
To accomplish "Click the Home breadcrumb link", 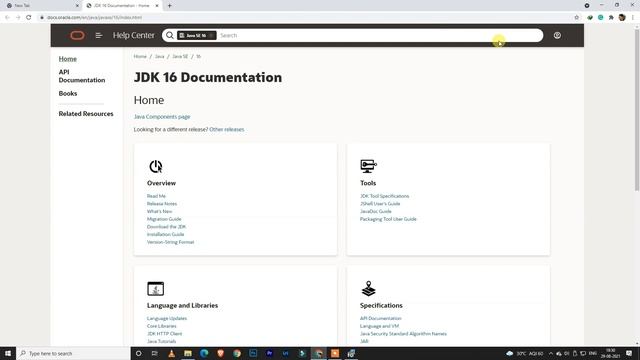I will point(140,57).
